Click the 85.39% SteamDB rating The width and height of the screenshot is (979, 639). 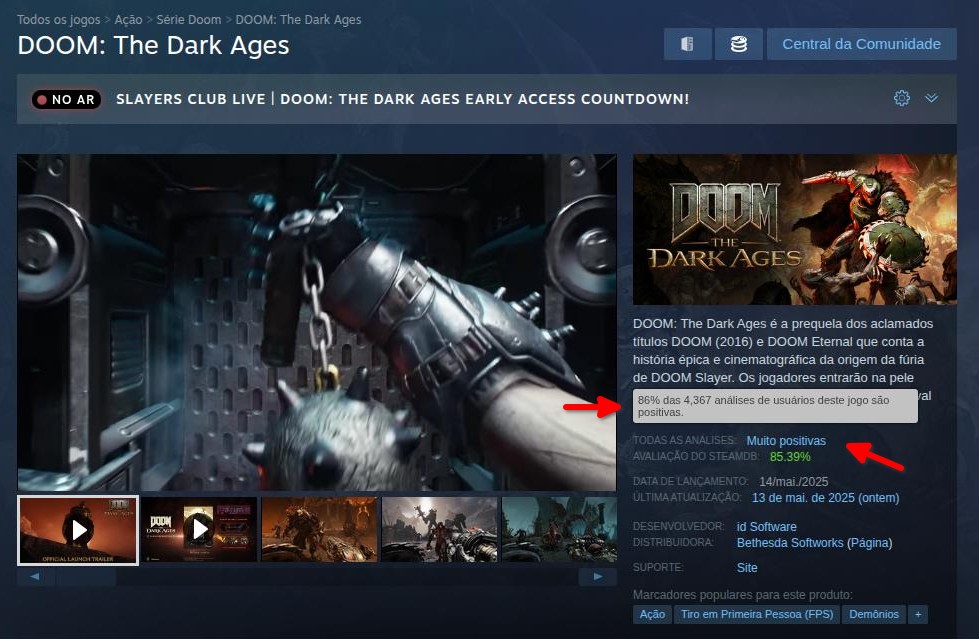[790, 457]
